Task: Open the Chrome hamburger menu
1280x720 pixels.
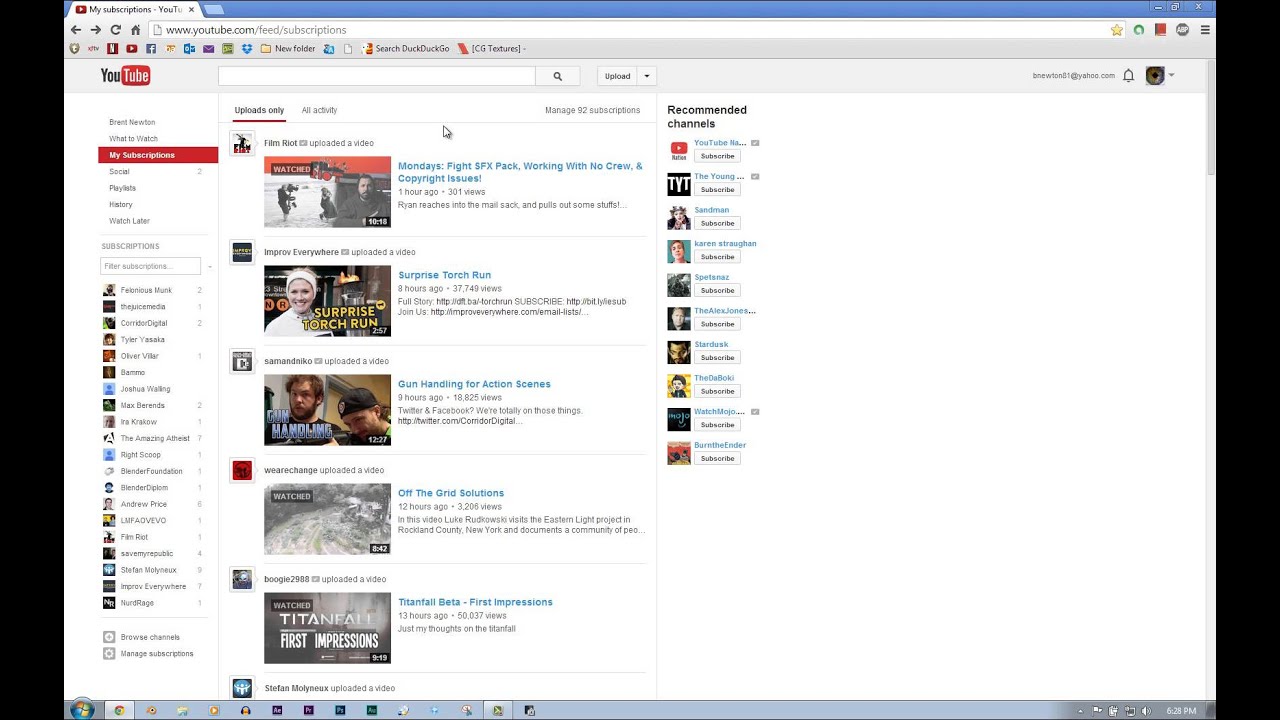Action: 1205,30
